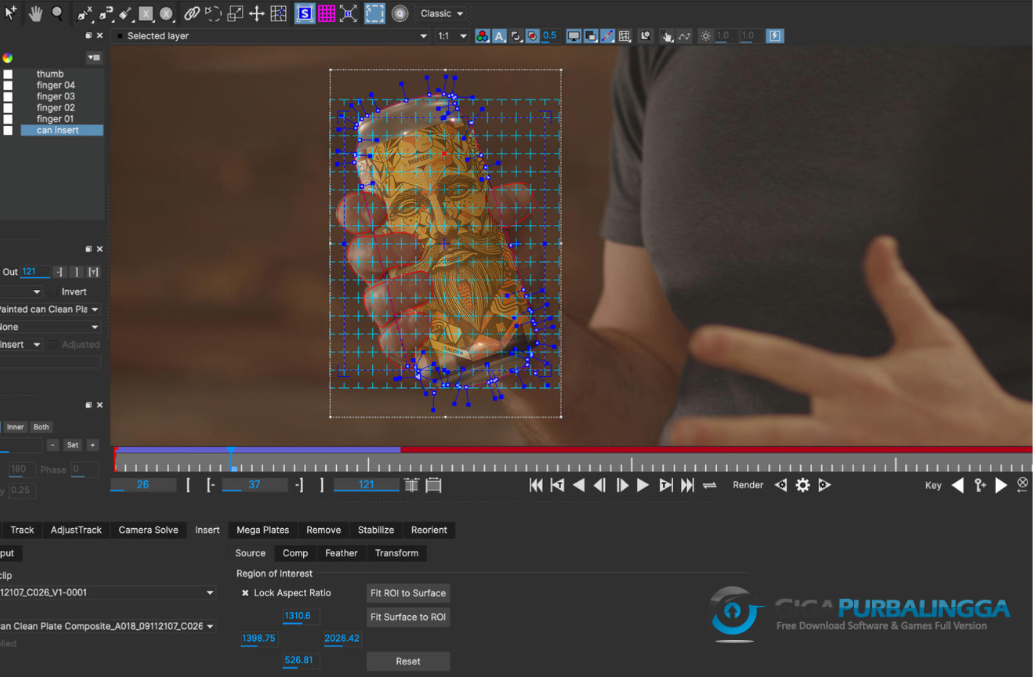Switch to the Mega Plates tab
This screenshot has width=1033, height=677.
coord(262,529)
